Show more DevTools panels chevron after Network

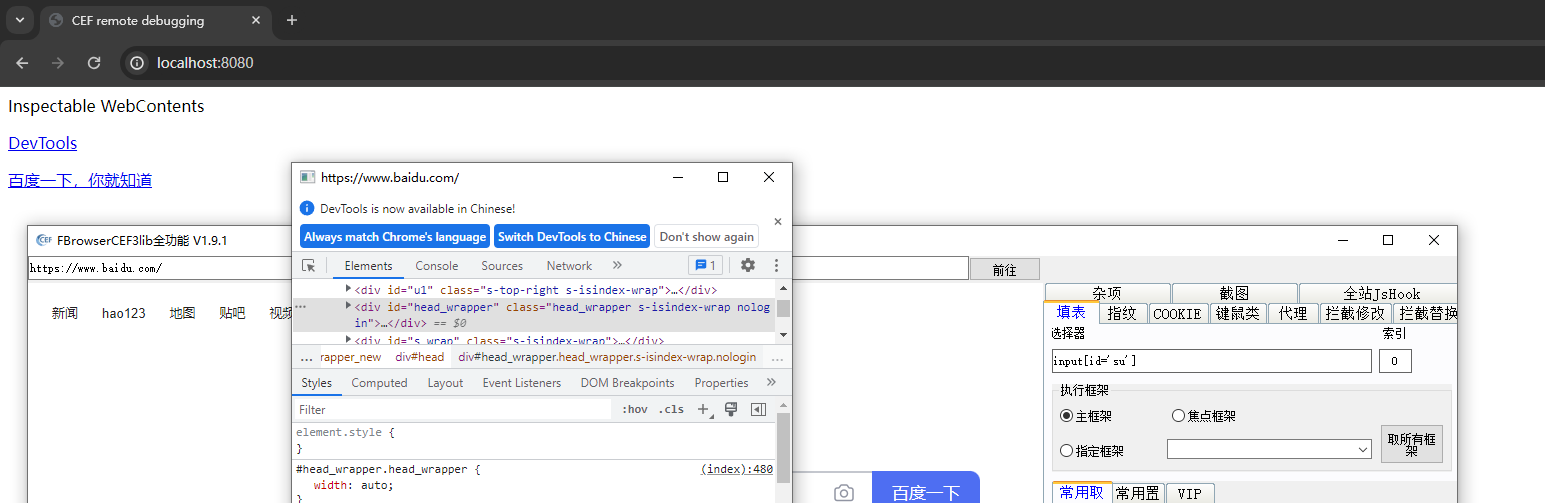617,265
